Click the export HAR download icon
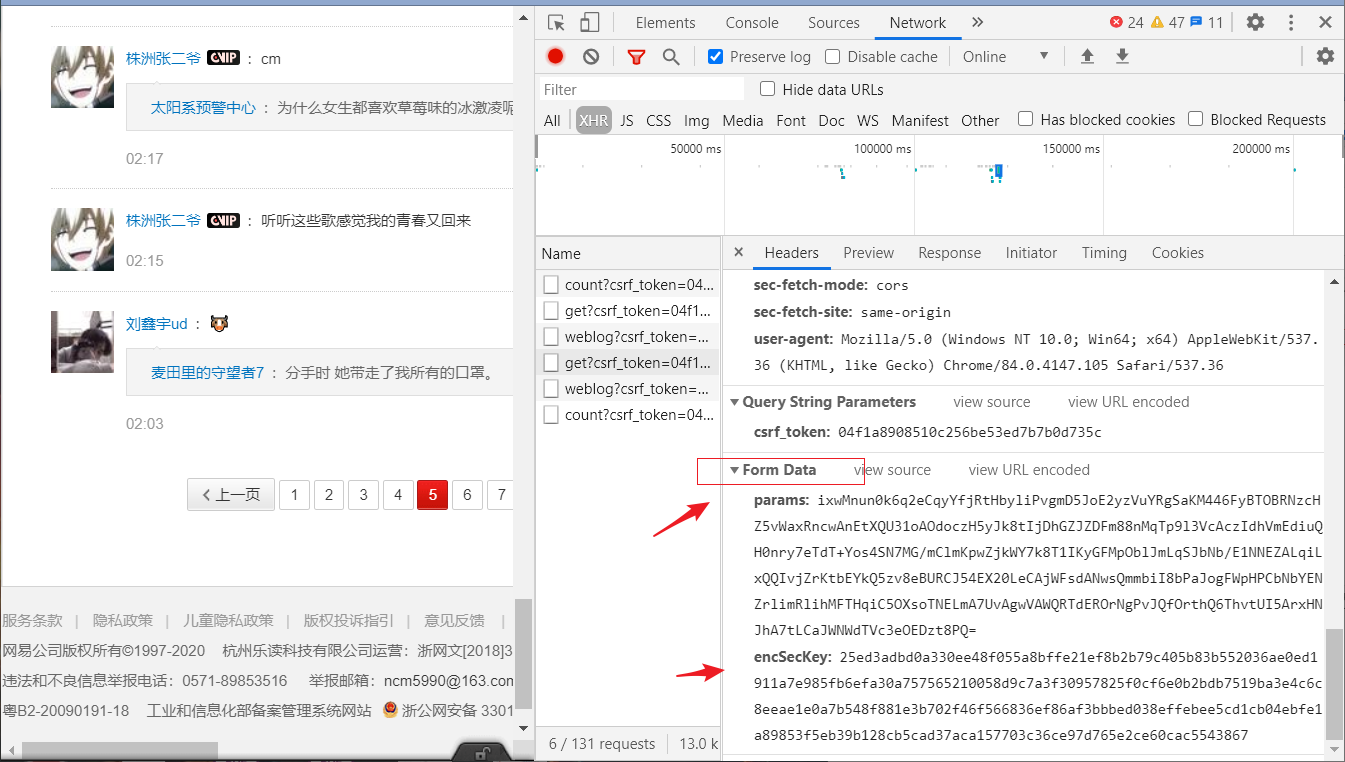This screenshot has height=762, width=1345. [1122, 57]
